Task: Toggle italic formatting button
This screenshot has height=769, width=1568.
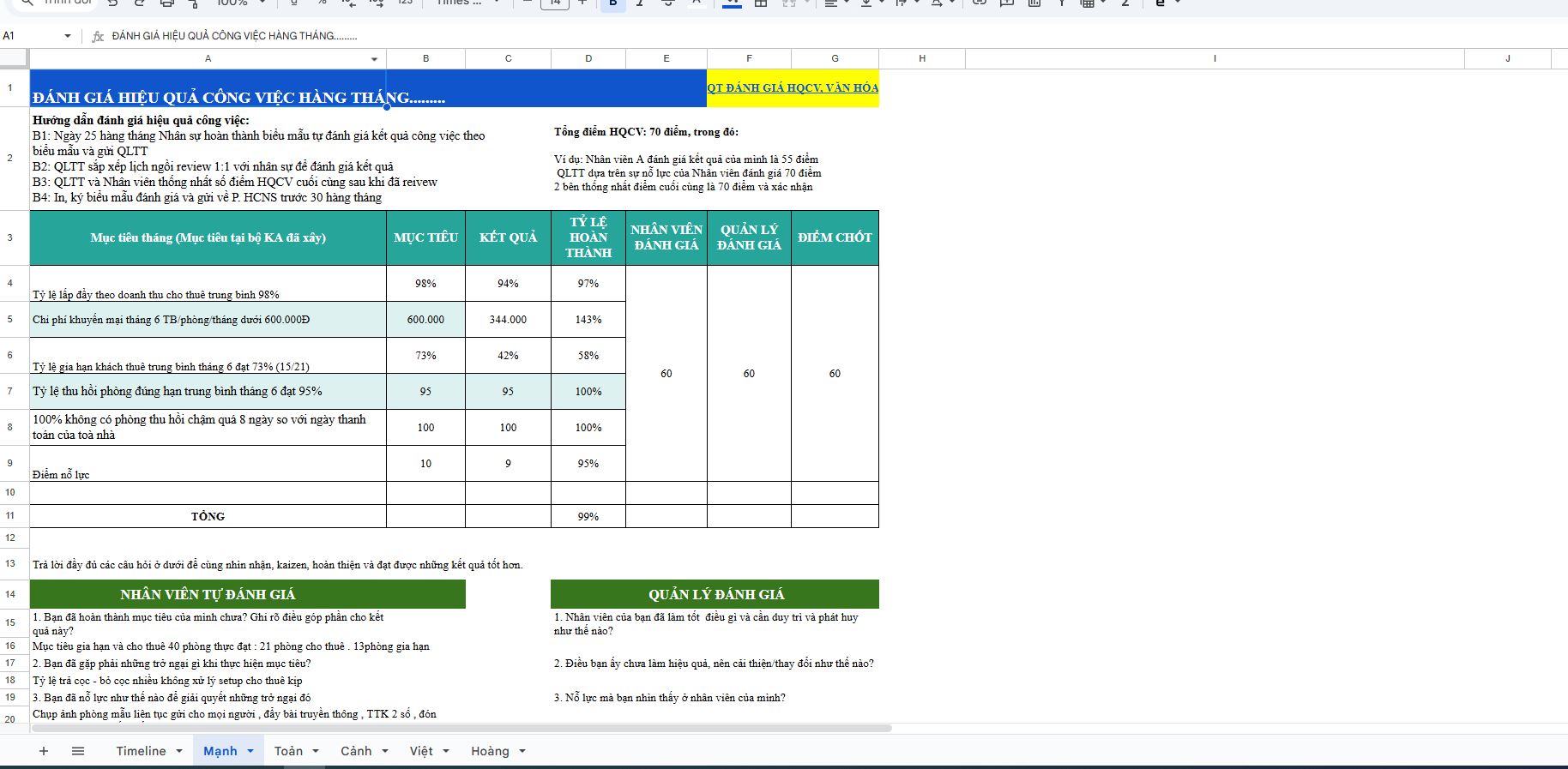Action: (640, 3)
